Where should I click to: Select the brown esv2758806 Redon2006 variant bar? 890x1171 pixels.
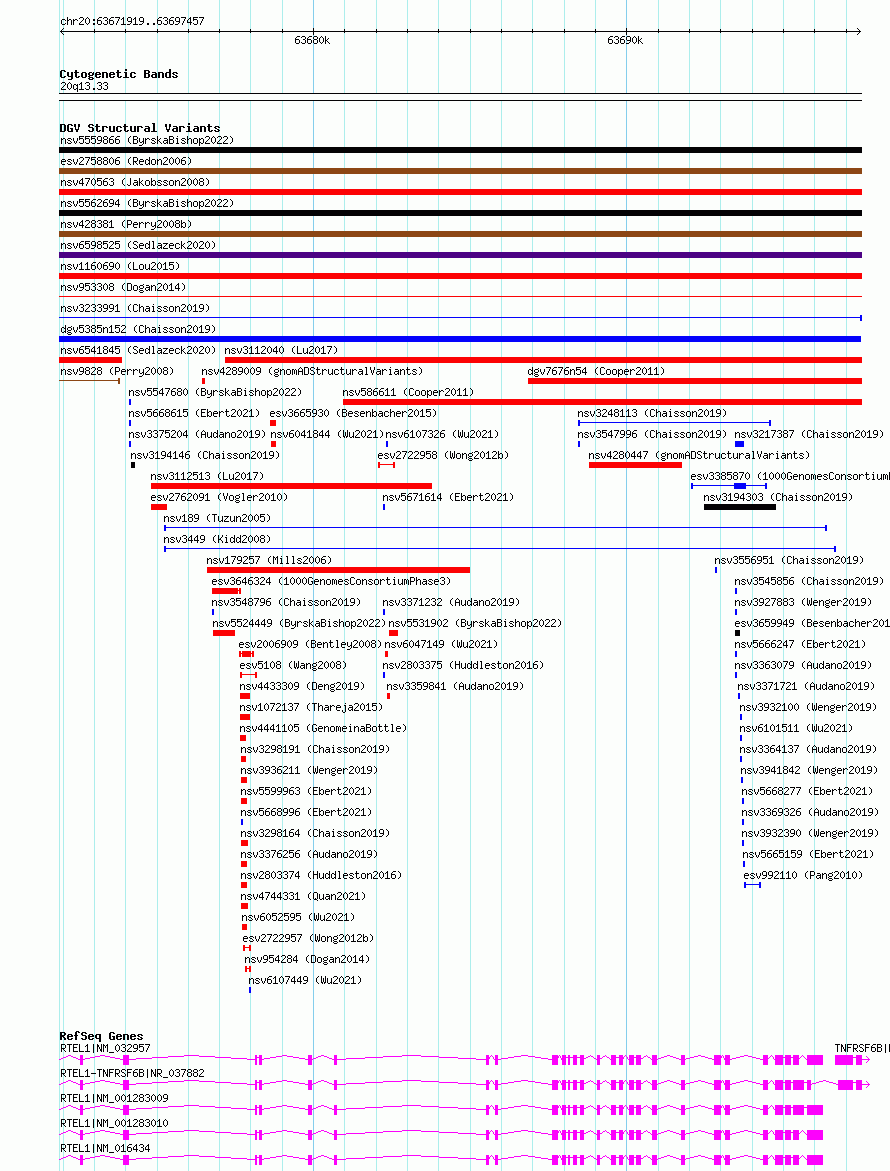(x=461, y=171)
